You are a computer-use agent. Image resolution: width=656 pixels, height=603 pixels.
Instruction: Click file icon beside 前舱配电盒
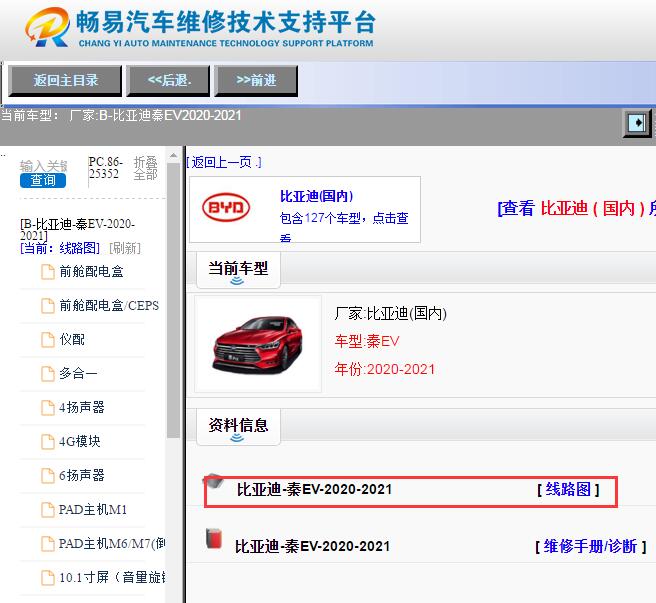[x=48, y=272]
